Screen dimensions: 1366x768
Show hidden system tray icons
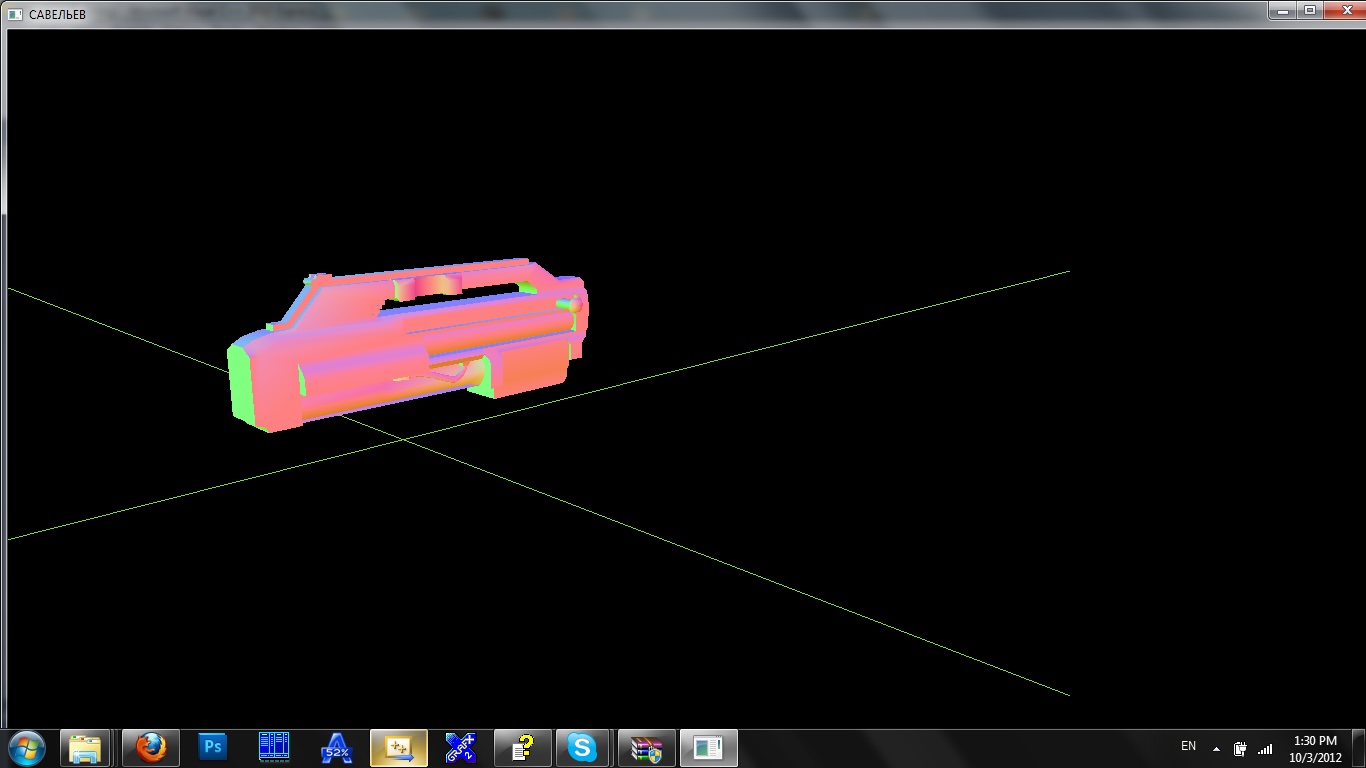coord(1216,748)
